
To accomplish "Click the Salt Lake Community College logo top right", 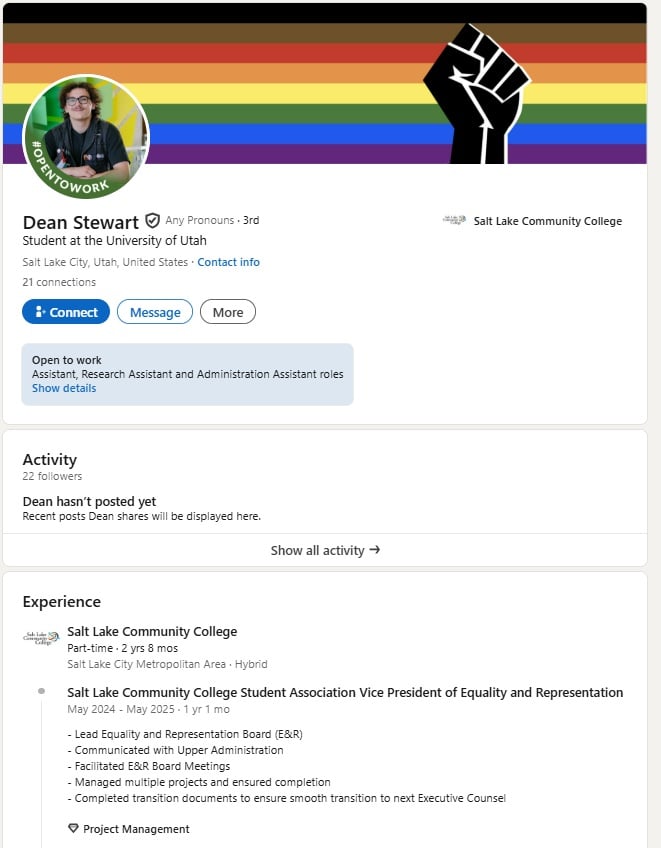I will coord(453,220).
